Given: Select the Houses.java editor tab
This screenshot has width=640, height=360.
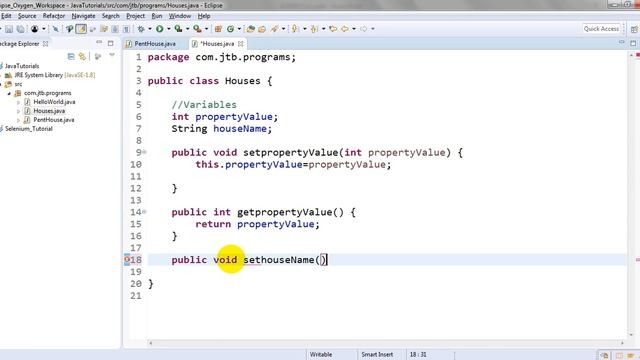Looking at the screenshot, I should 217,44.
